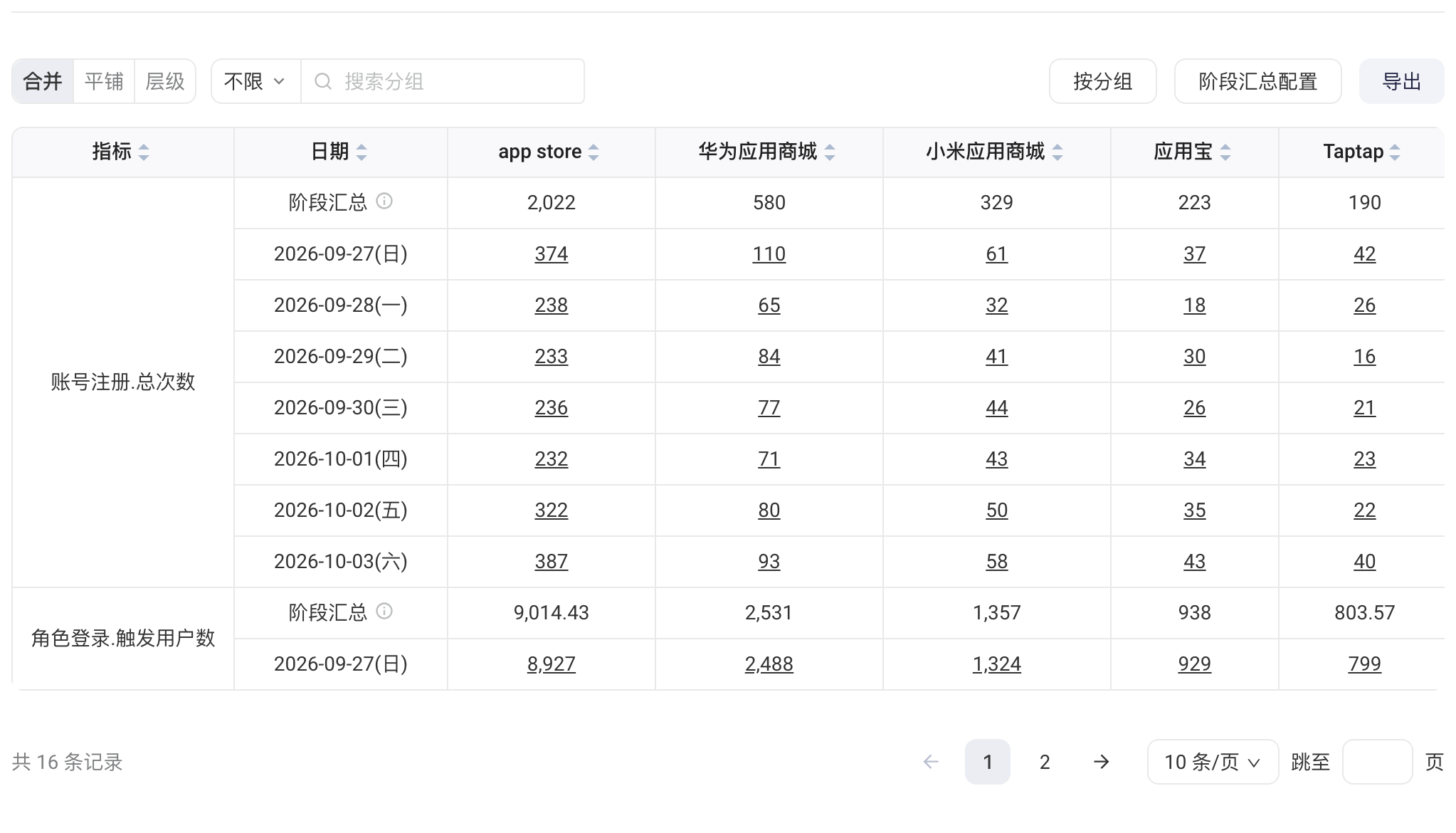This screenshot has height=833, width=1456.
Task: Open the 不限 dropdown
Action: (255, 81)
